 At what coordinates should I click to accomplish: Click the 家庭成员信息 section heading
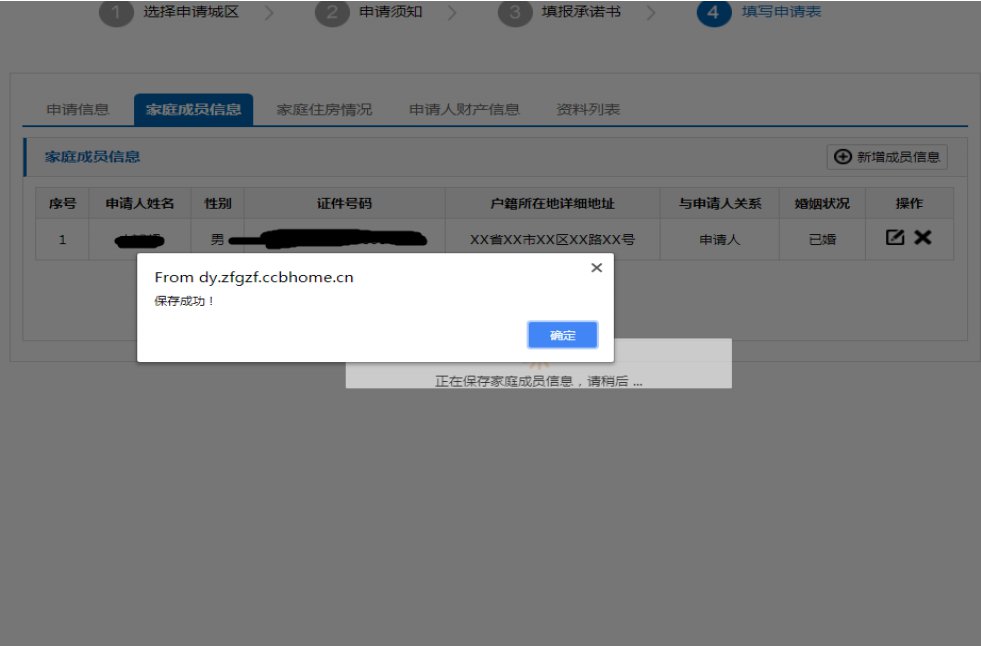[92, 157]
